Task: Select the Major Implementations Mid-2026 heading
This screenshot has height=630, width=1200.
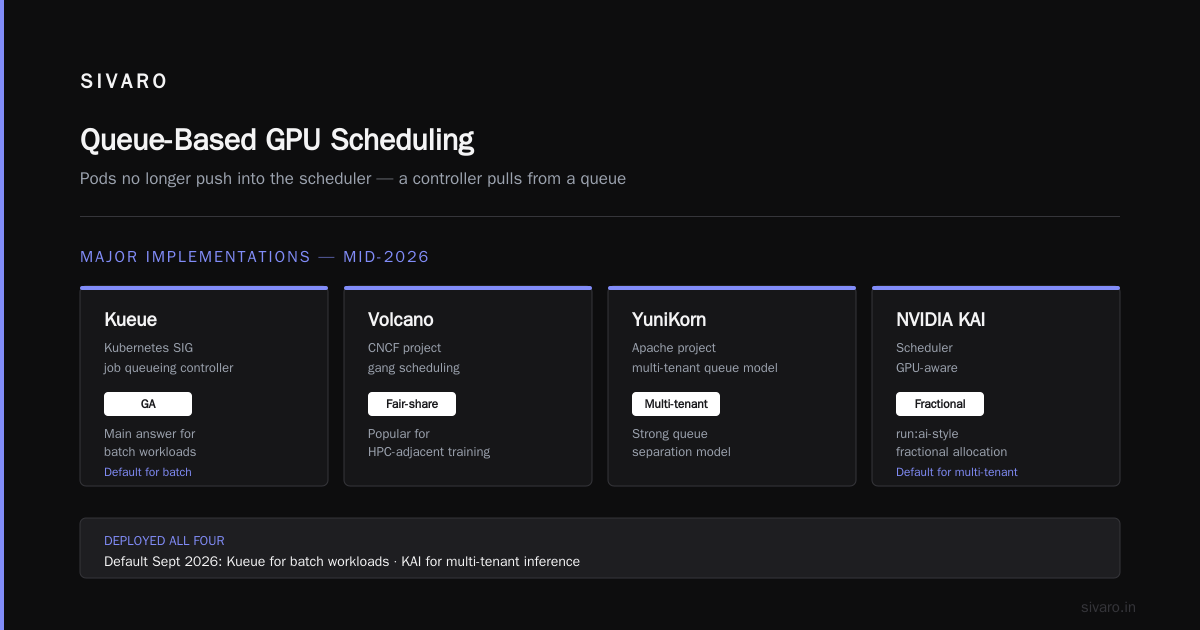Action: point(255,257)
